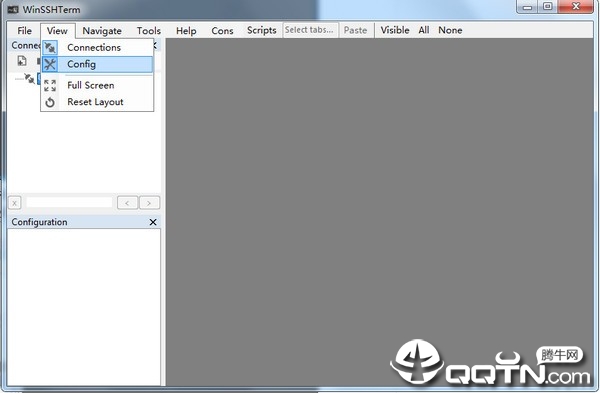Open the Select tabs dropdown field
Screen dimensions: 600x393
[310, 30]
